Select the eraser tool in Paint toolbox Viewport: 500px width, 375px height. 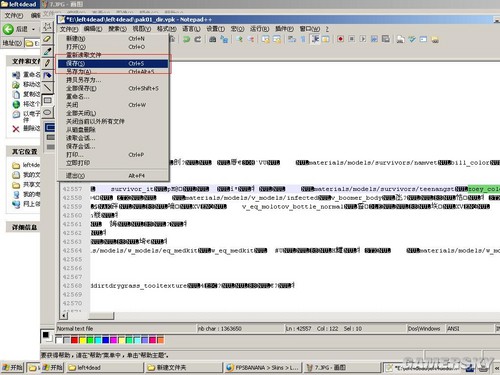point(47,39)
